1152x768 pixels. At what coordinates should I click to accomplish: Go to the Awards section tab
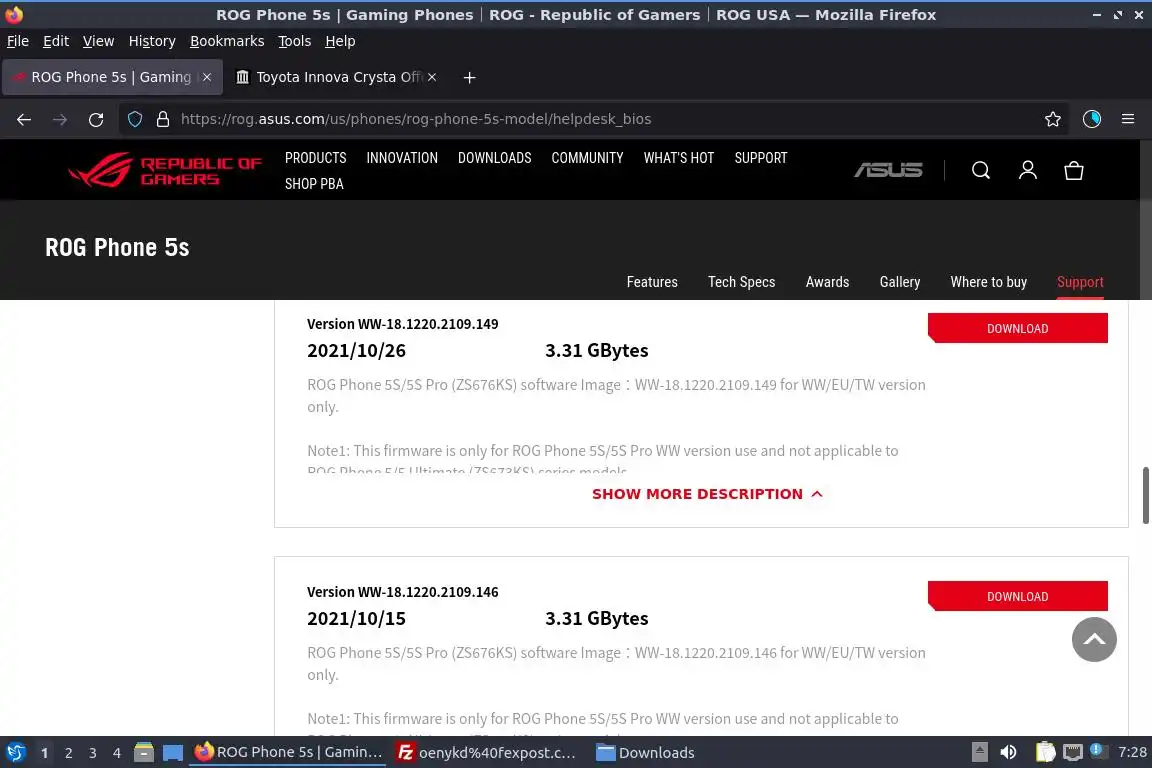pyautogui.click(x=827, y=282)
